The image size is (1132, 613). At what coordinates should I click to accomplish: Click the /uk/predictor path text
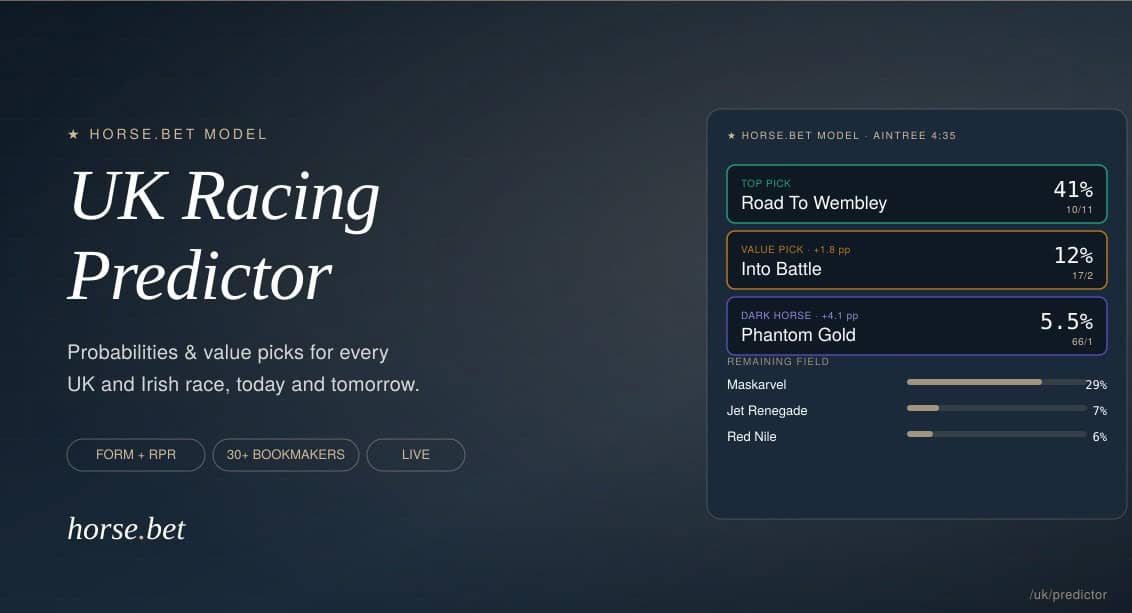coord(1068,594)
